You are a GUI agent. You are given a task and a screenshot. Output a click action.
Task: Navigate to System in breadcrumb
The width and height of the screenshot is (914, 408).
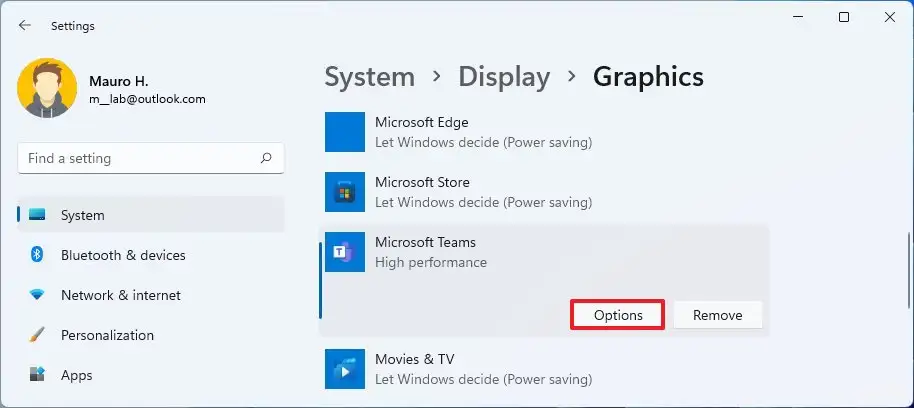point(370,77)
